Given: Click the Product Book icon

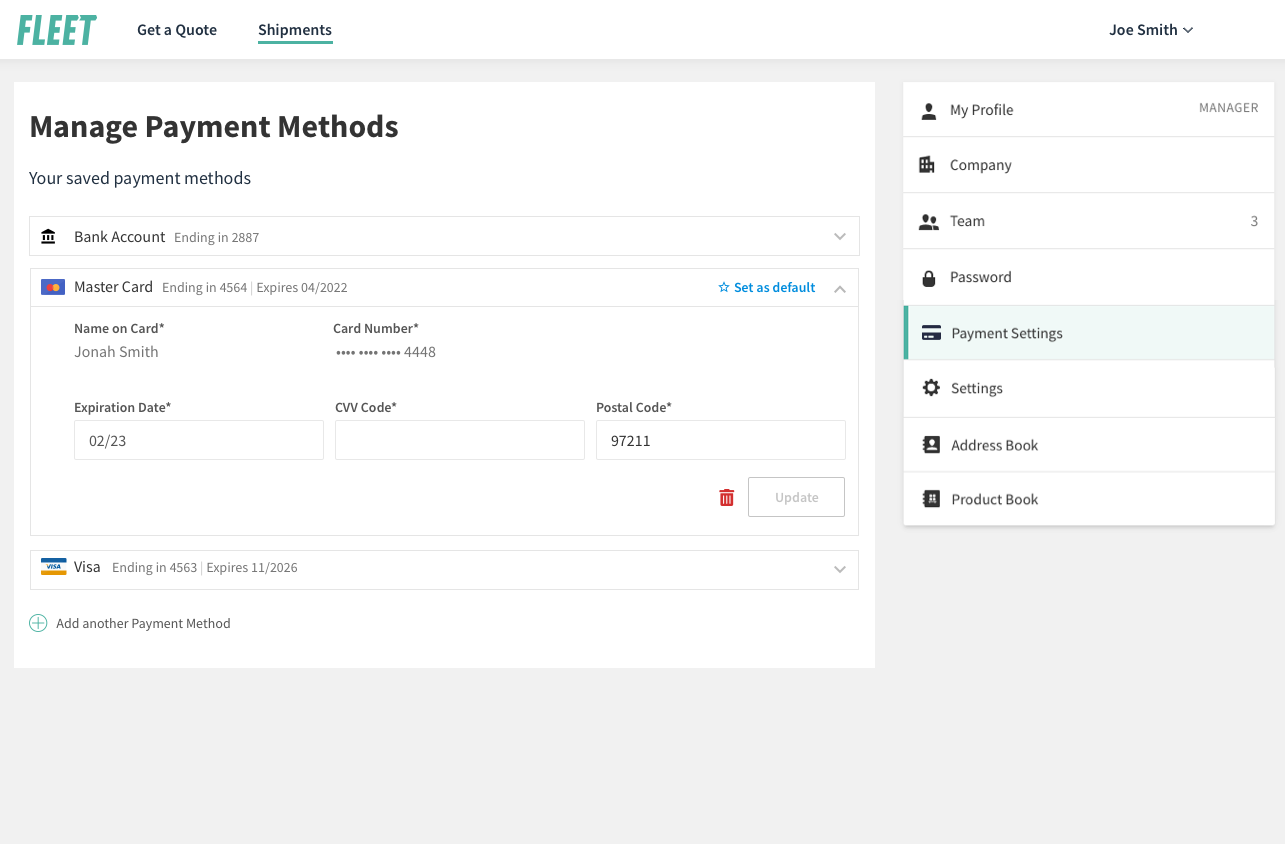Looking at the screenshot, I should 931,499.
